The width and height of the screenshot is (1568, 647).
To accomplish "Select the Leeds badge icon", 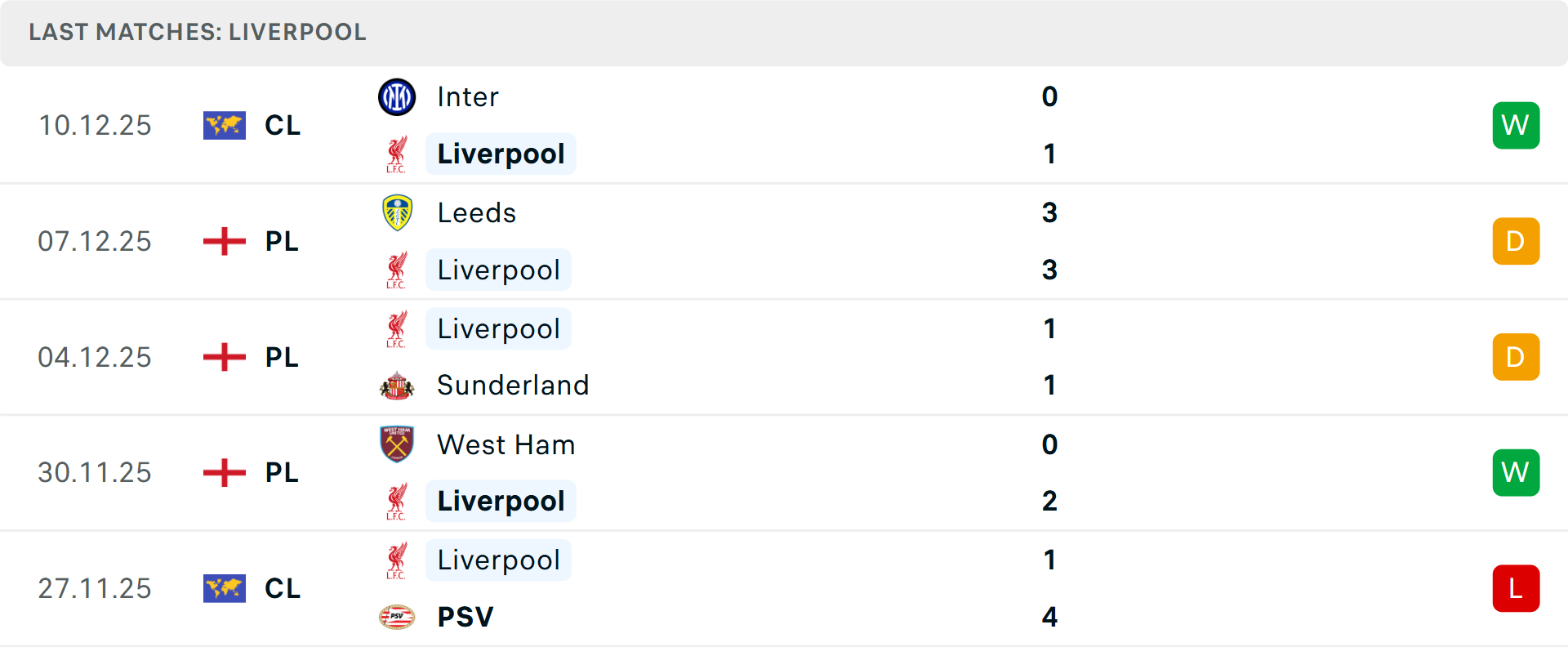I will (x=398, y=212).
